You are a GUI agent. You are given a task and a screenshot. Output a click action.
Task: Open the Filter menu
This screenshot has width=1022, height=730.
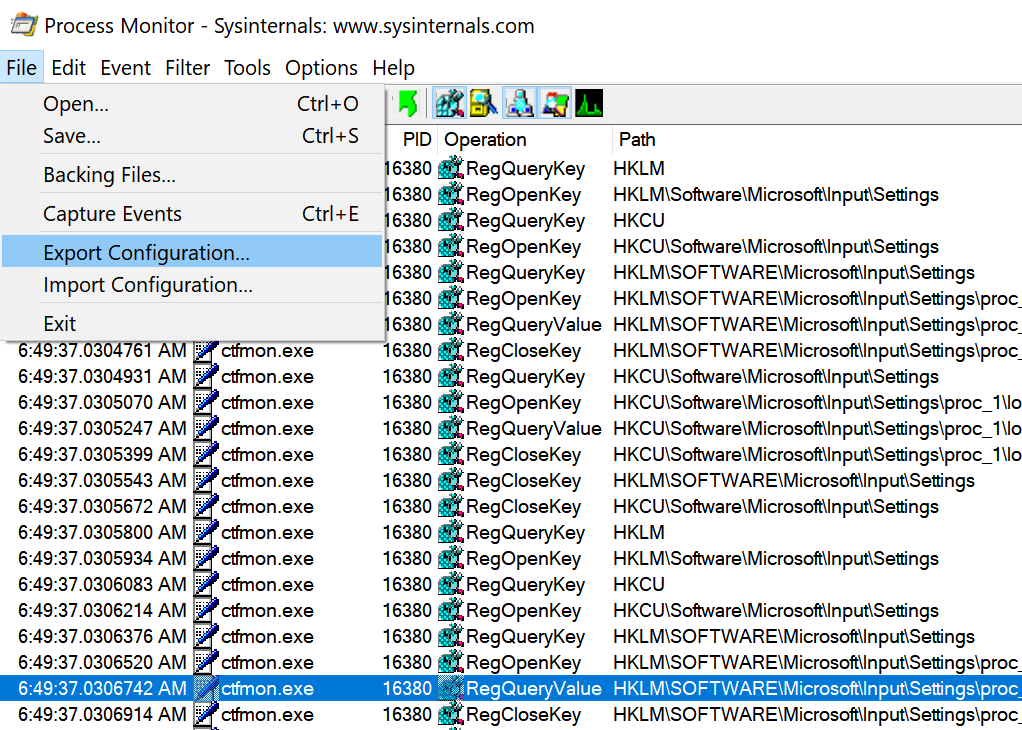pos(188,68)
